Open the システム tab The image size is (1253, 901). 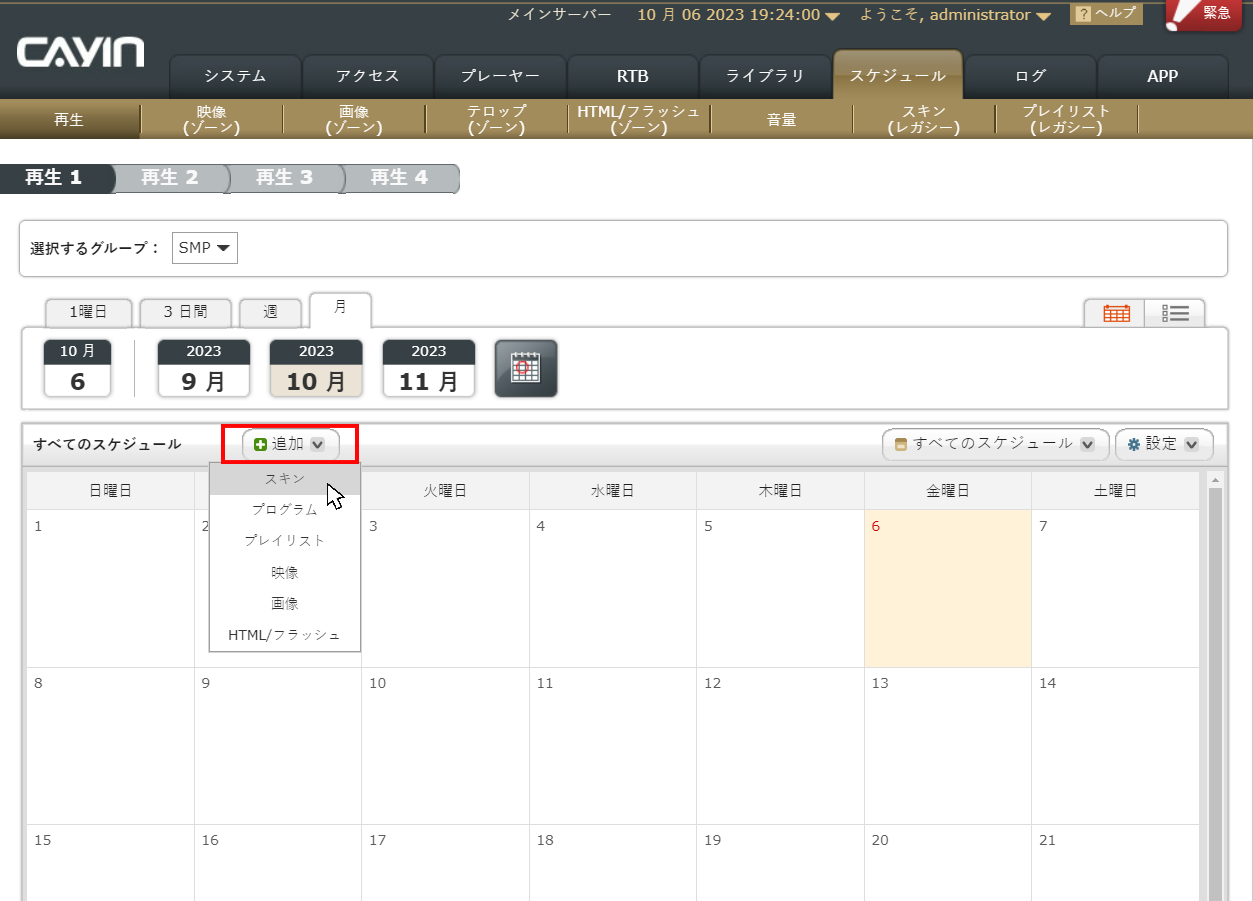point(235,76)
